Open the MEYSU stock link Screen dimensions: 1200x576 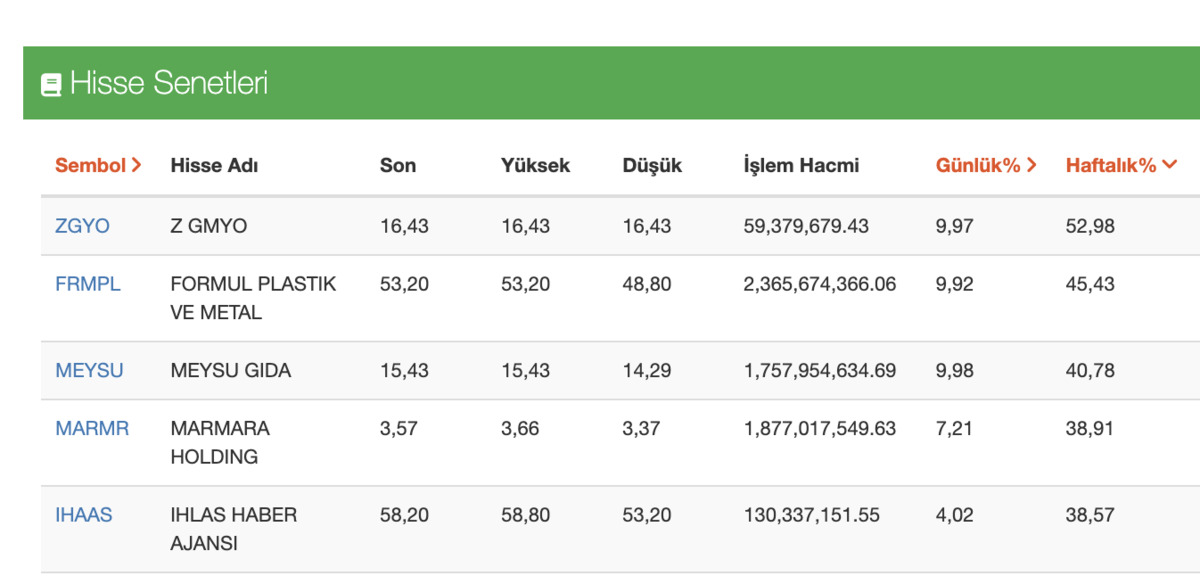tap(89, 371)
